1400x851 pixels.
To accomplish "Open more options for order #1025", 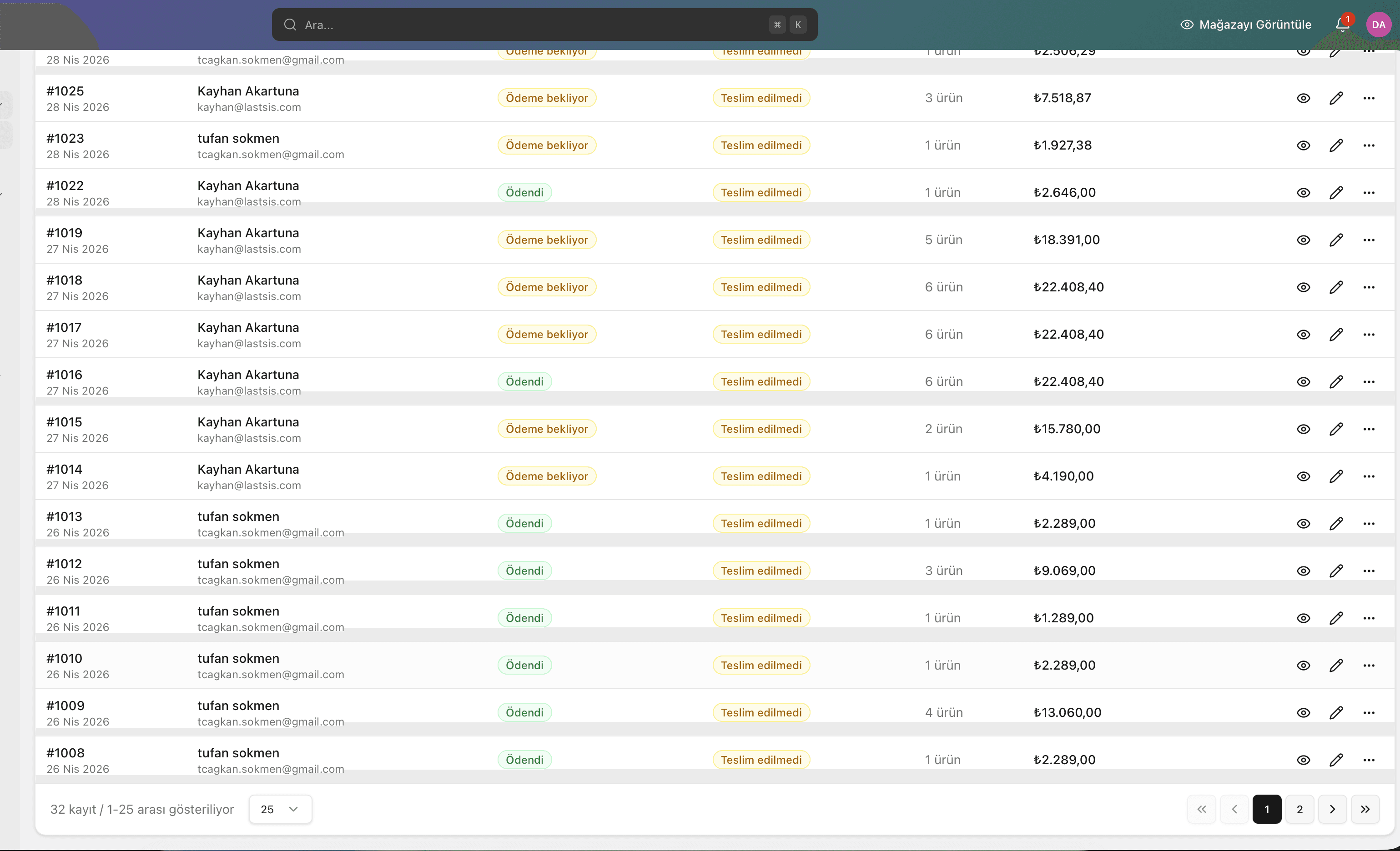I will (x=1369, y=98).
